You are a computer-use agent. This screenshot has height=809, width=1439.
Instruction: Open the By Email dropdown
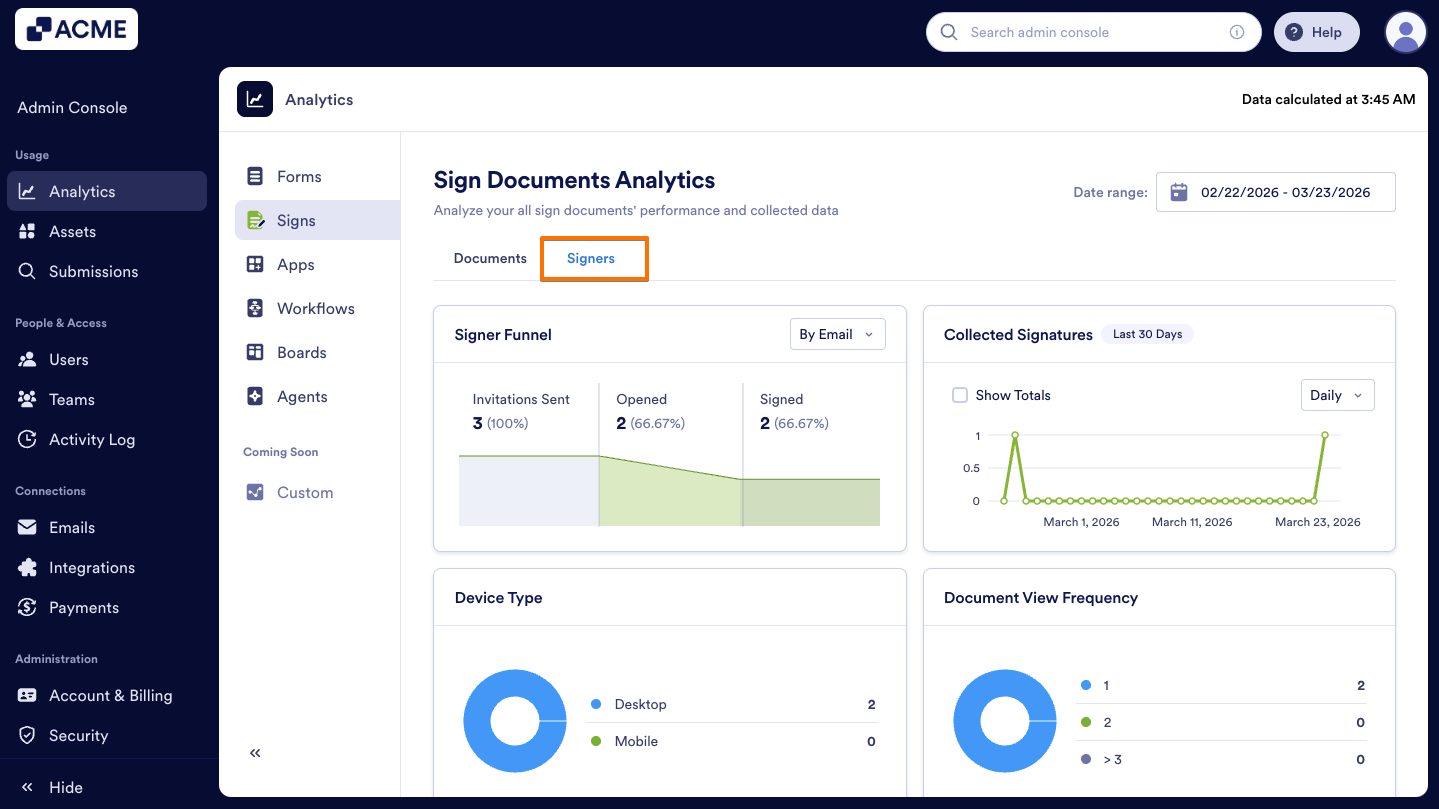(x=837, y=334)
